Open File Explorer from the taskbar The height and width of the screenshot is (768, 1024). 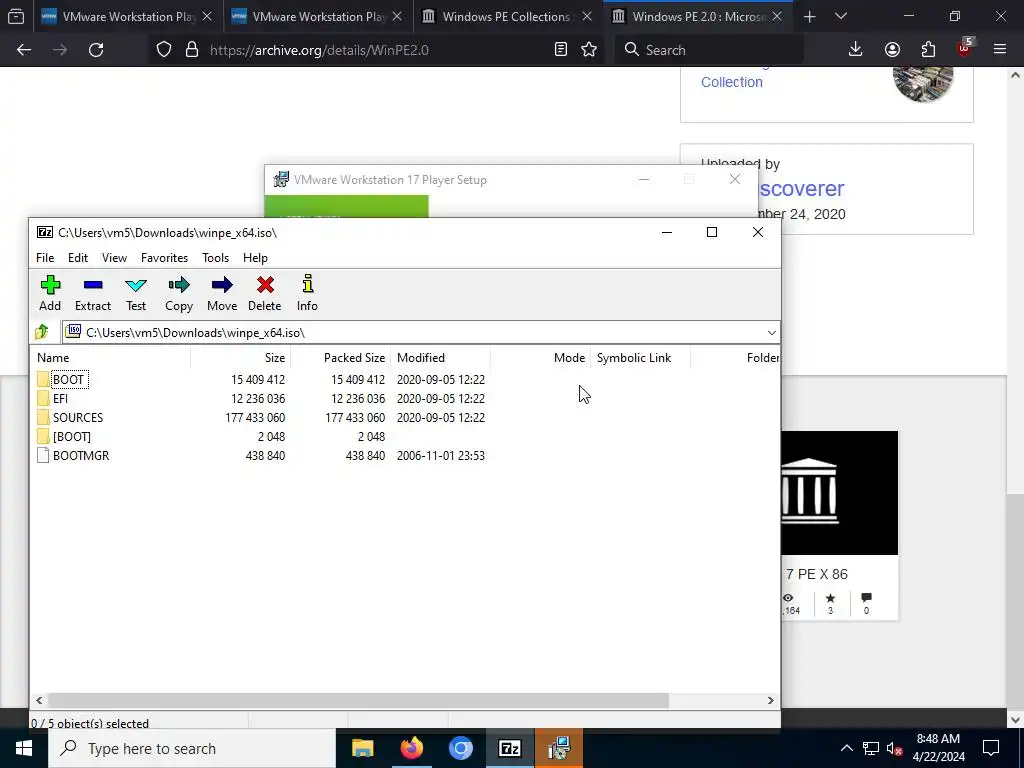[362, 748]
